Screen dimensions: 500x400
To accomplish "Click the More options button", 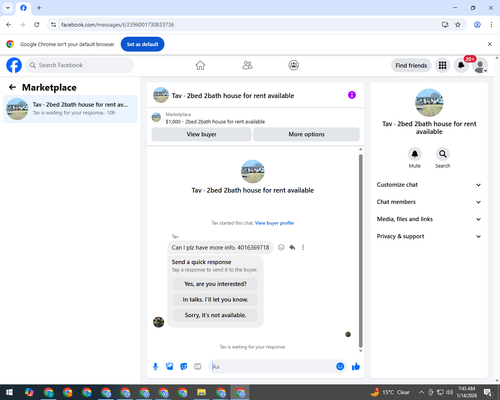I will pyautogui.click(x=306, y=134).
